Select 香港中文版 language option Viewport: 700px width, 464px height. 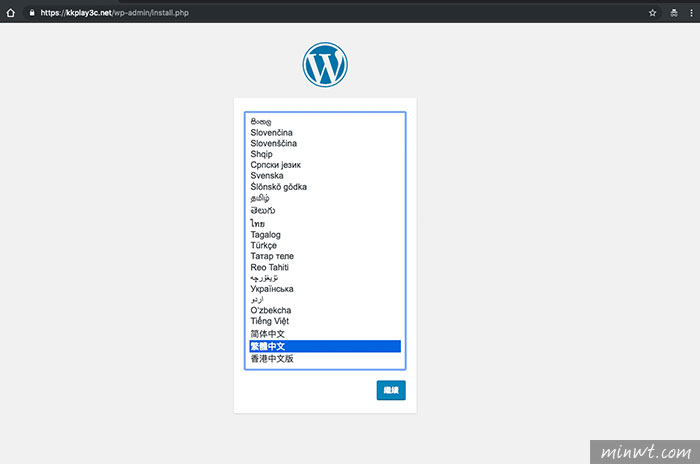click(325, 359)
